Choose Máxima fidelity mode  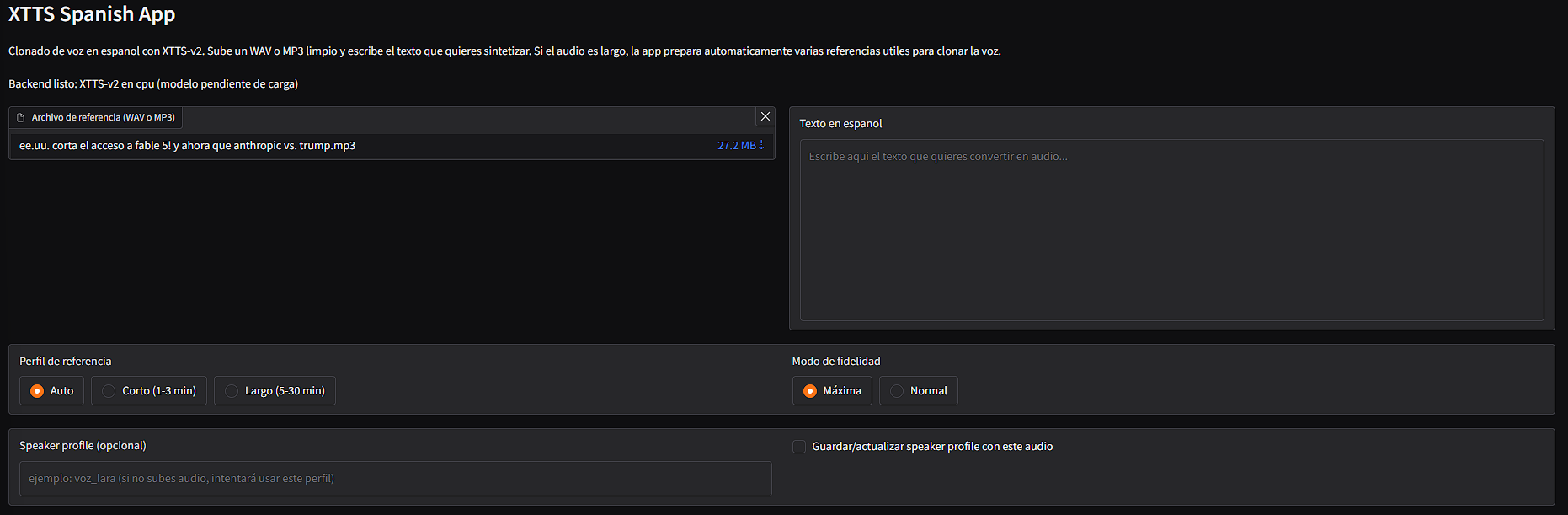point(832,391)
